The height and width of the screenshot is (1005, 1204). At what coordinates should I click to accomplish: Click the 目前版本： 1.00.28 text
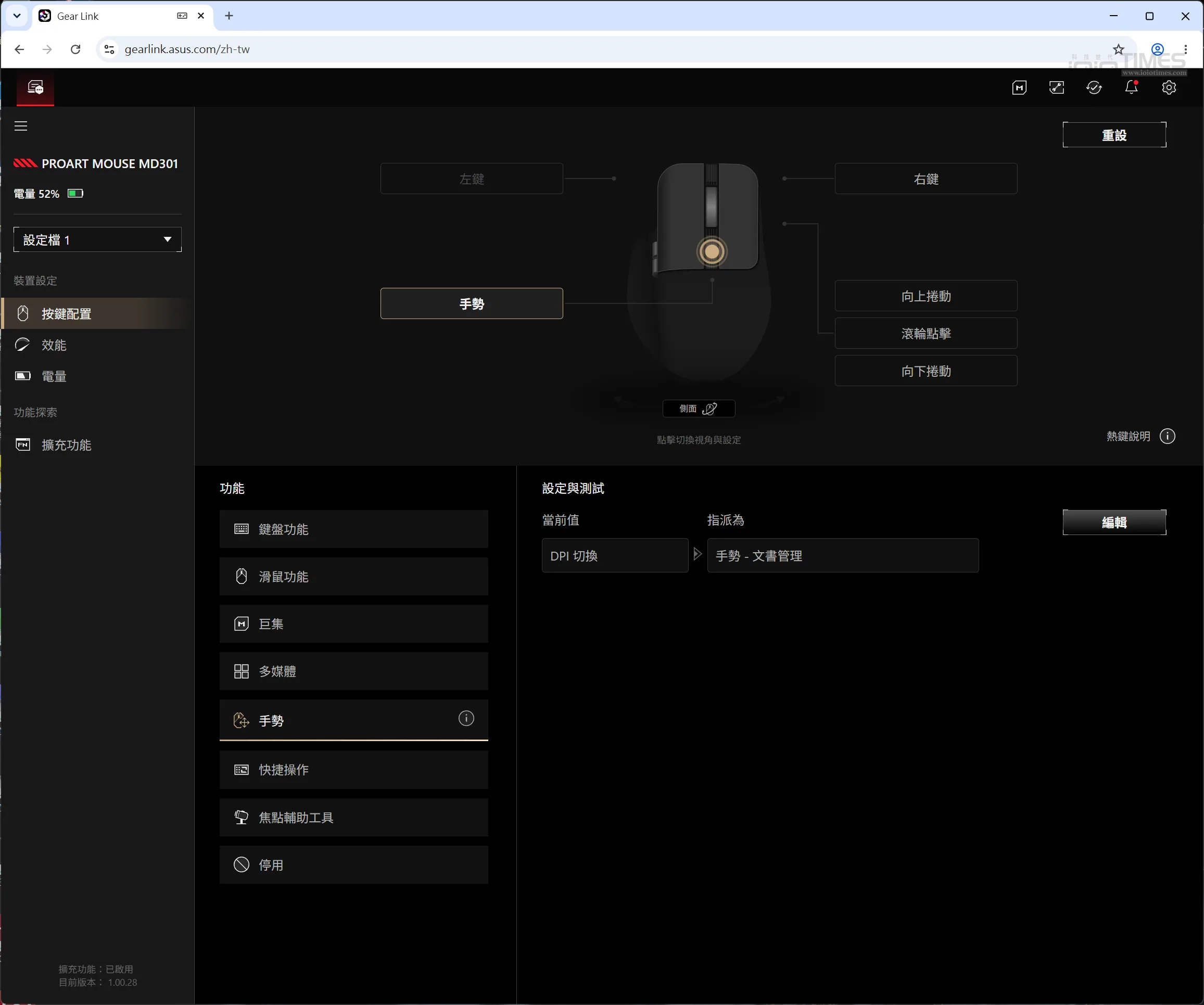click(98, 982)
